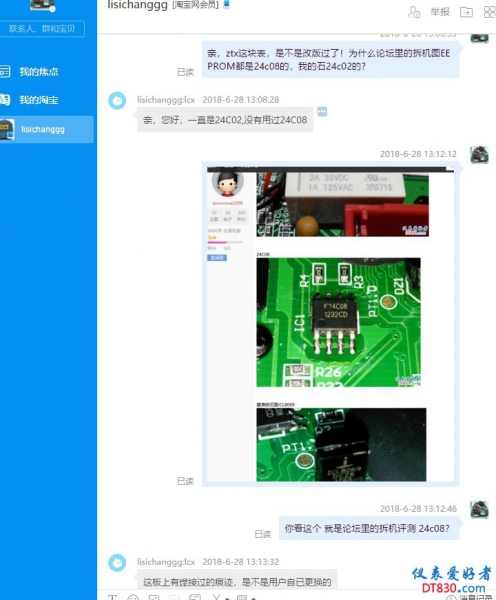The width and height of the screenshot is (496, 600).
Task: Open the apps grid icon at the header's right
Action: (x=489, y=12)
